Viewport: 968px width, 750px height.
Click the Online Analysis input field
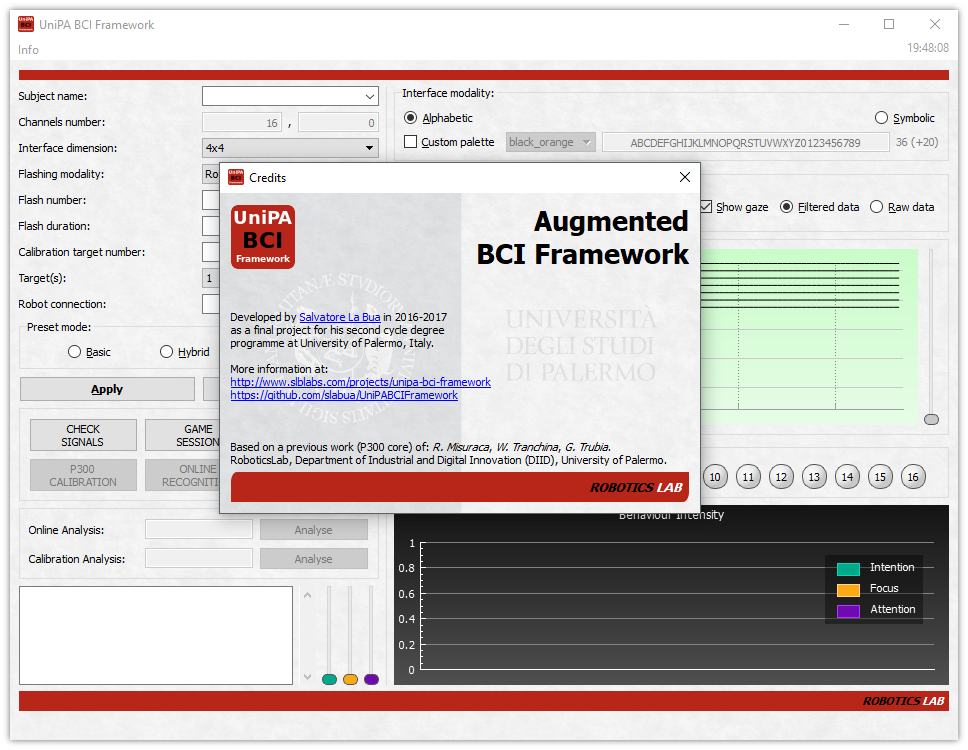coord(199,530)
